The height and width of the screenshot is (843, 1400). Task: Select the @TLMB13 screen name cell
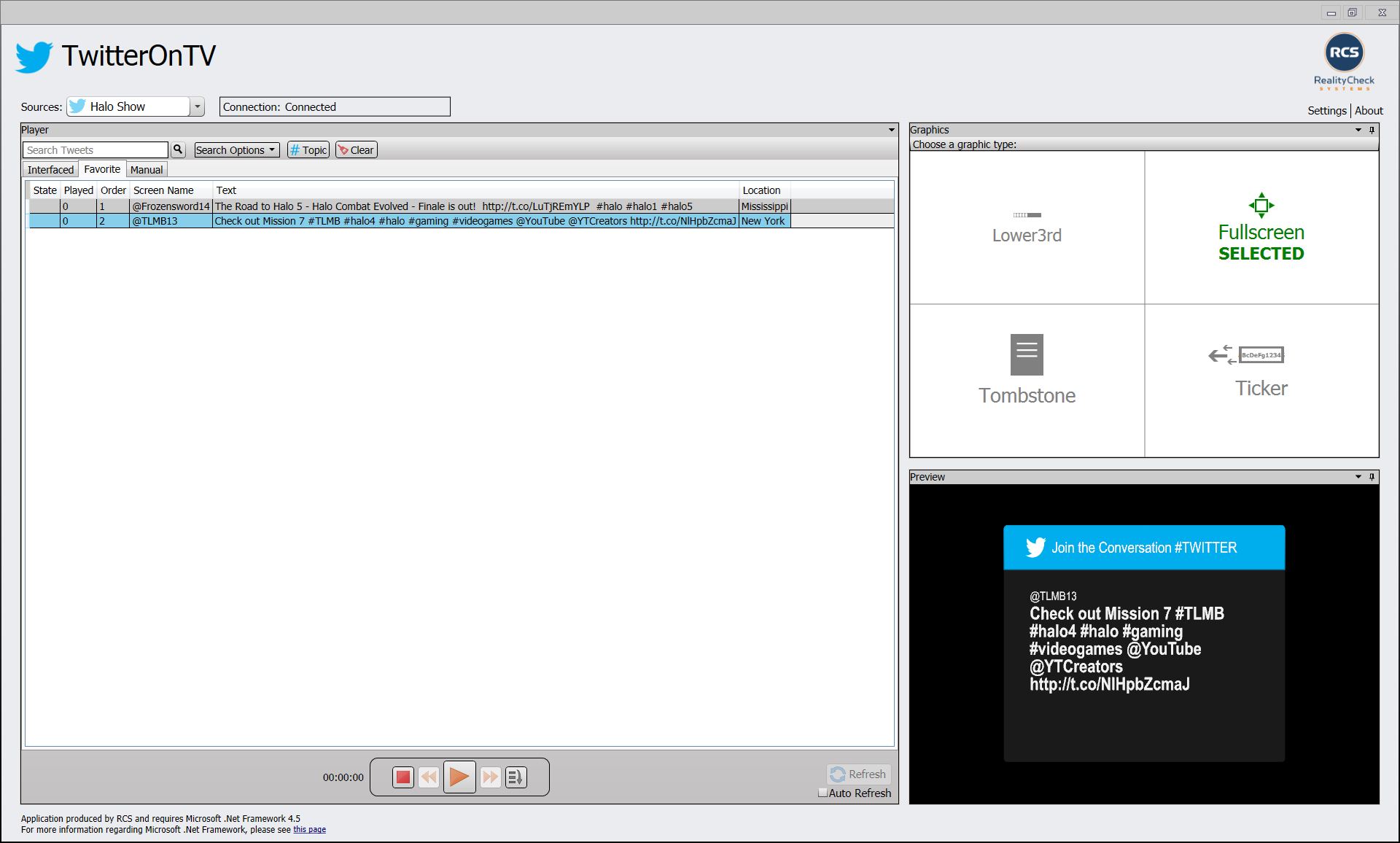point(171,221)
